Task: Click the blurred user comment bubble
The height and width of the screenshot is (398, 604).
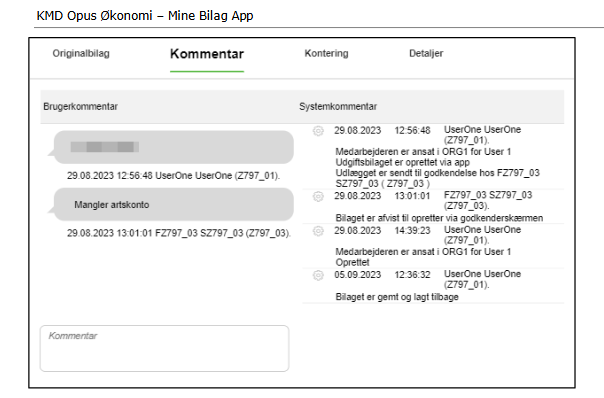Action: [x=173, y=147]
